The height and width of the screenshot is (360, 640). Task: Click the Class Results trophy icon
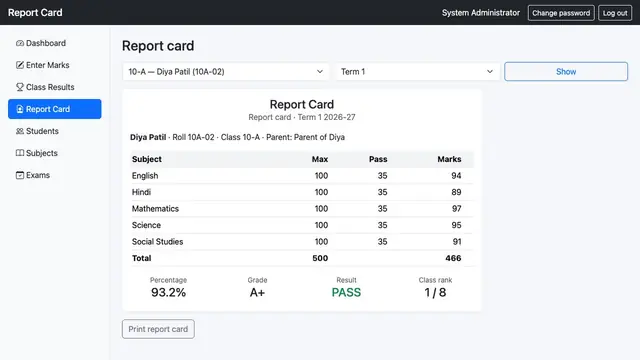pyautogui.click(x=20, y=87)
